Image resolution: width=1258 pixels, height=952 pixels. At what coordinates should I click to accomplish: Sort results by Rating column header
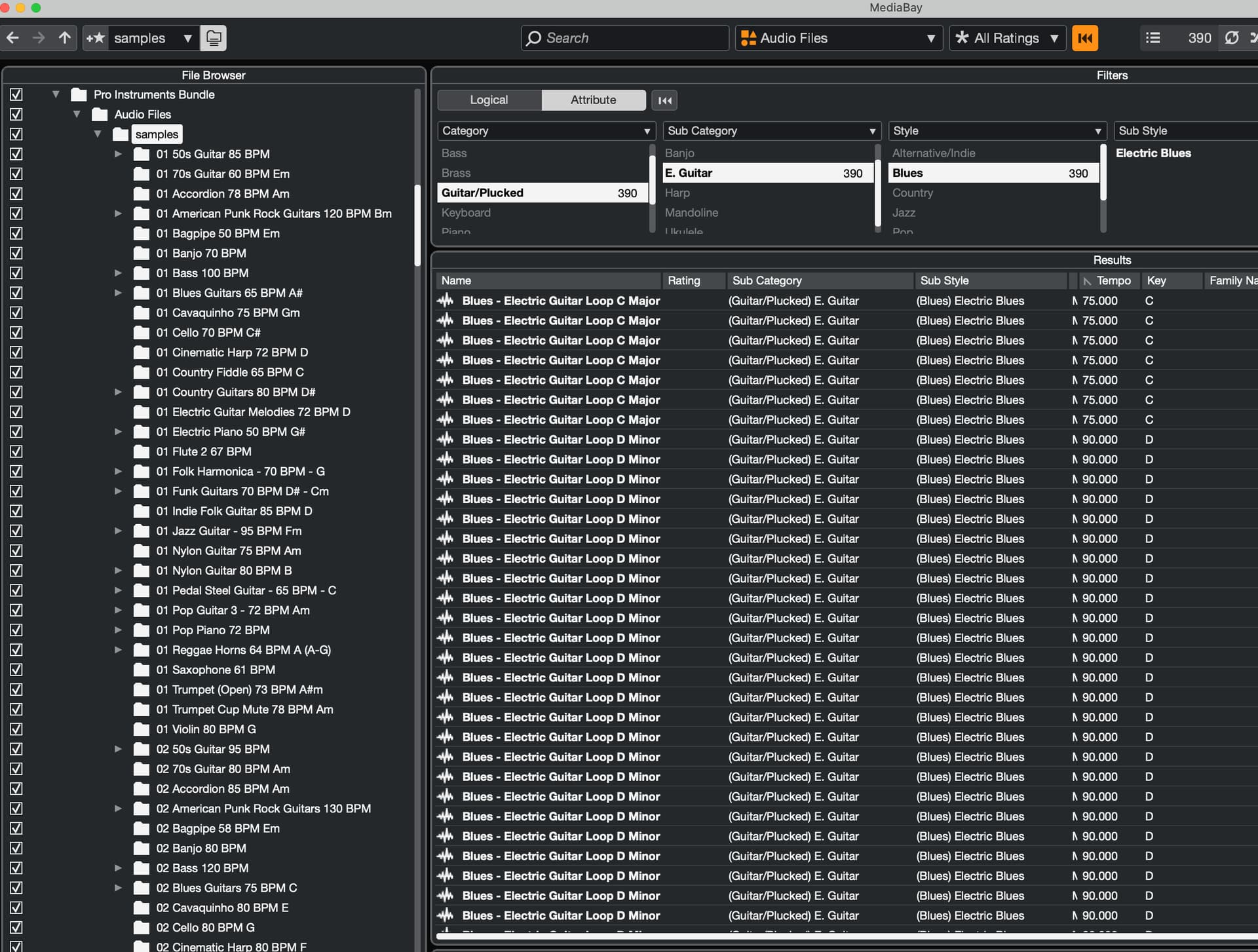pyautogui.click(x=695, y=281)
